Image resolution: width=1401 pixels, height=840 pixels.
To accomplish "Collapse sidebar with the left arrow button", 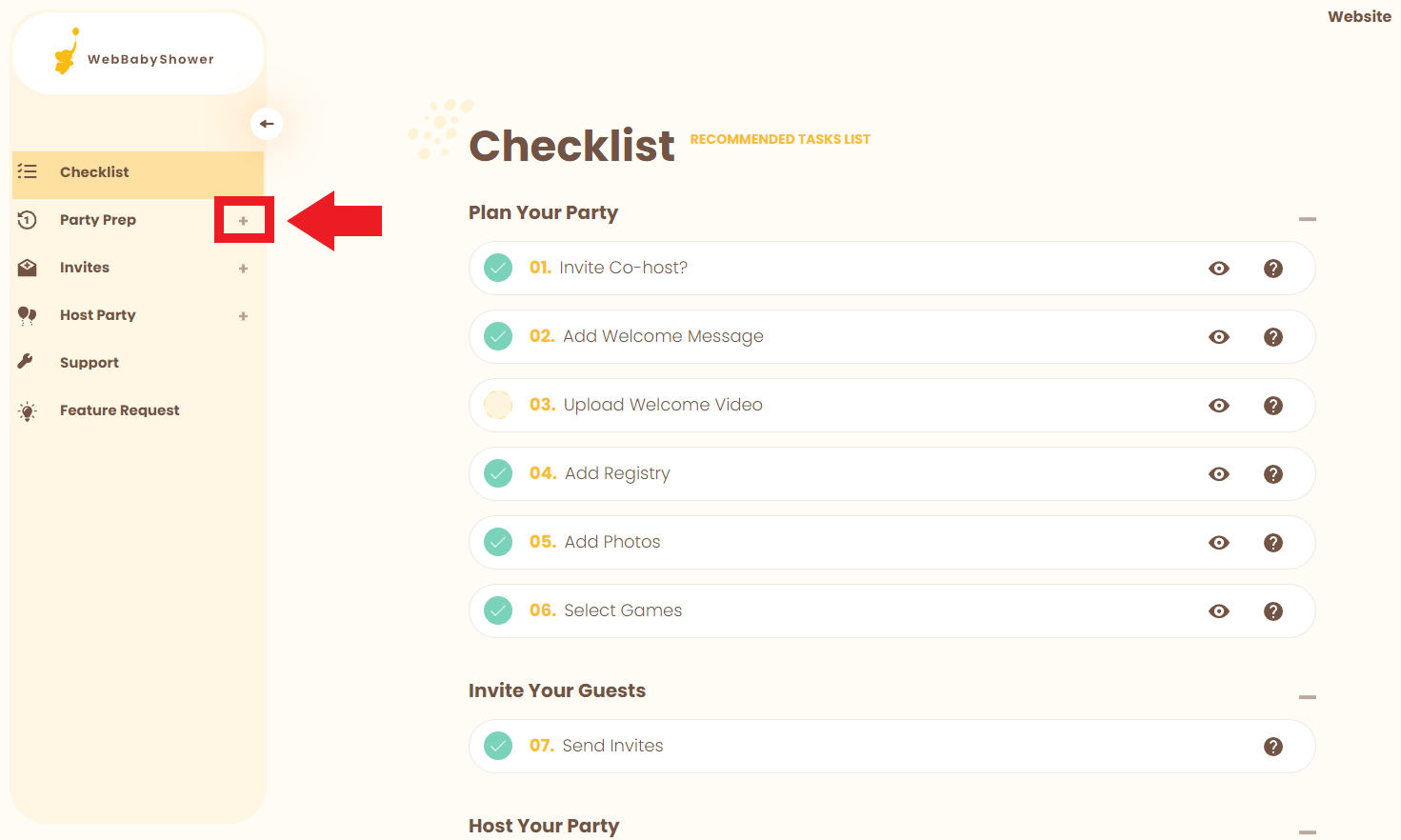I will pyautogui.click(x=267, y=124).
